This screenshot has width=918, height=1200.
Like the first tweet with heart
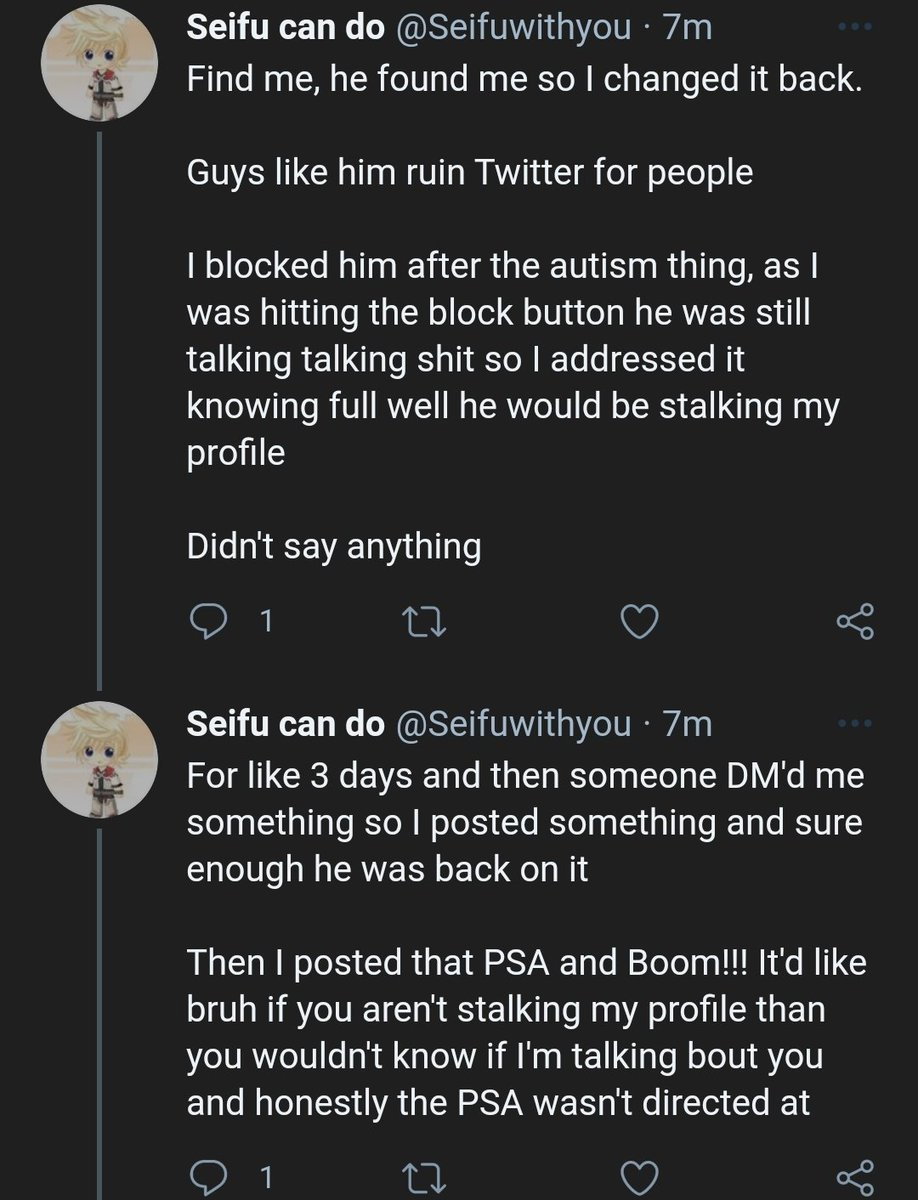640,624
